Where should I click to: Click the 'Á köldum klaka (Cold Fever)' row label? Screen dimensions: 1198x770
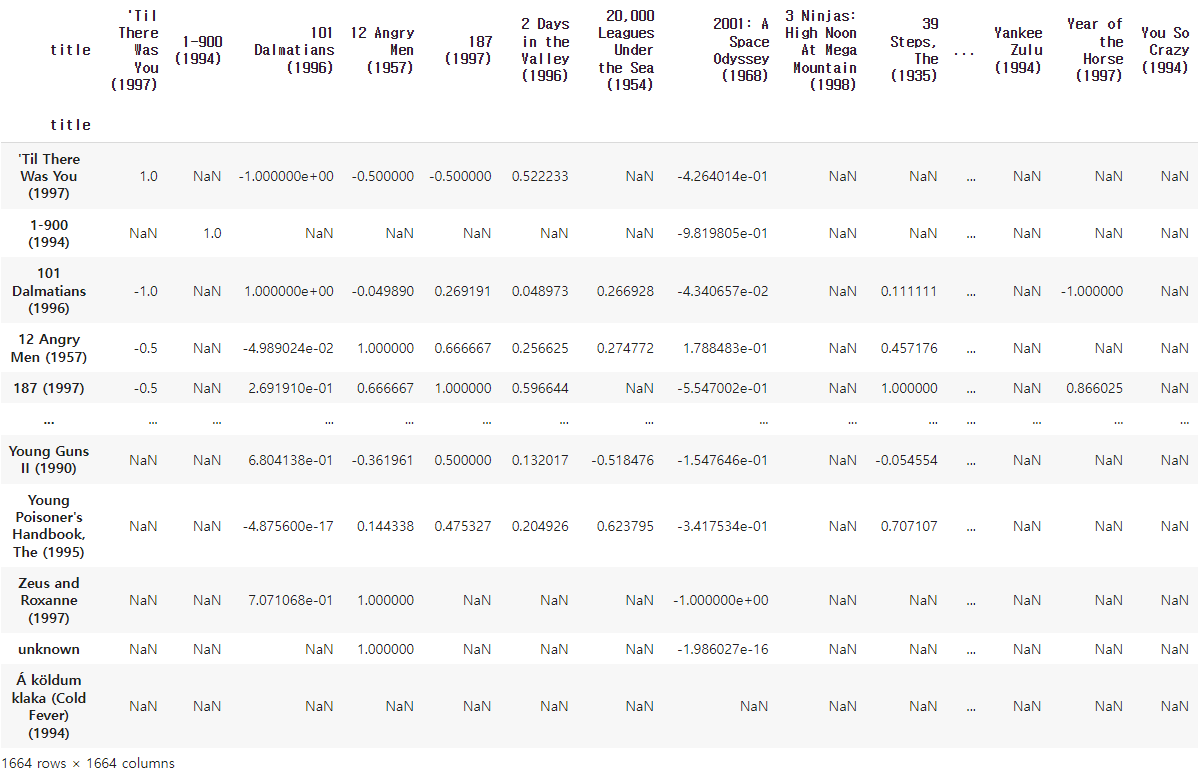(49, 707)
